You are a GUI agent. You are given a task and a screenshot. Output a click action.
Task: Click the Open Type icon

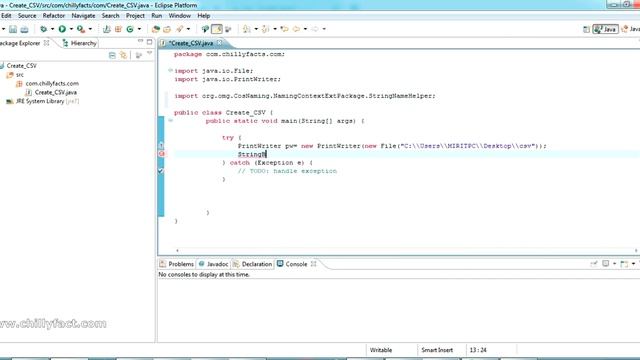(156, 29)
